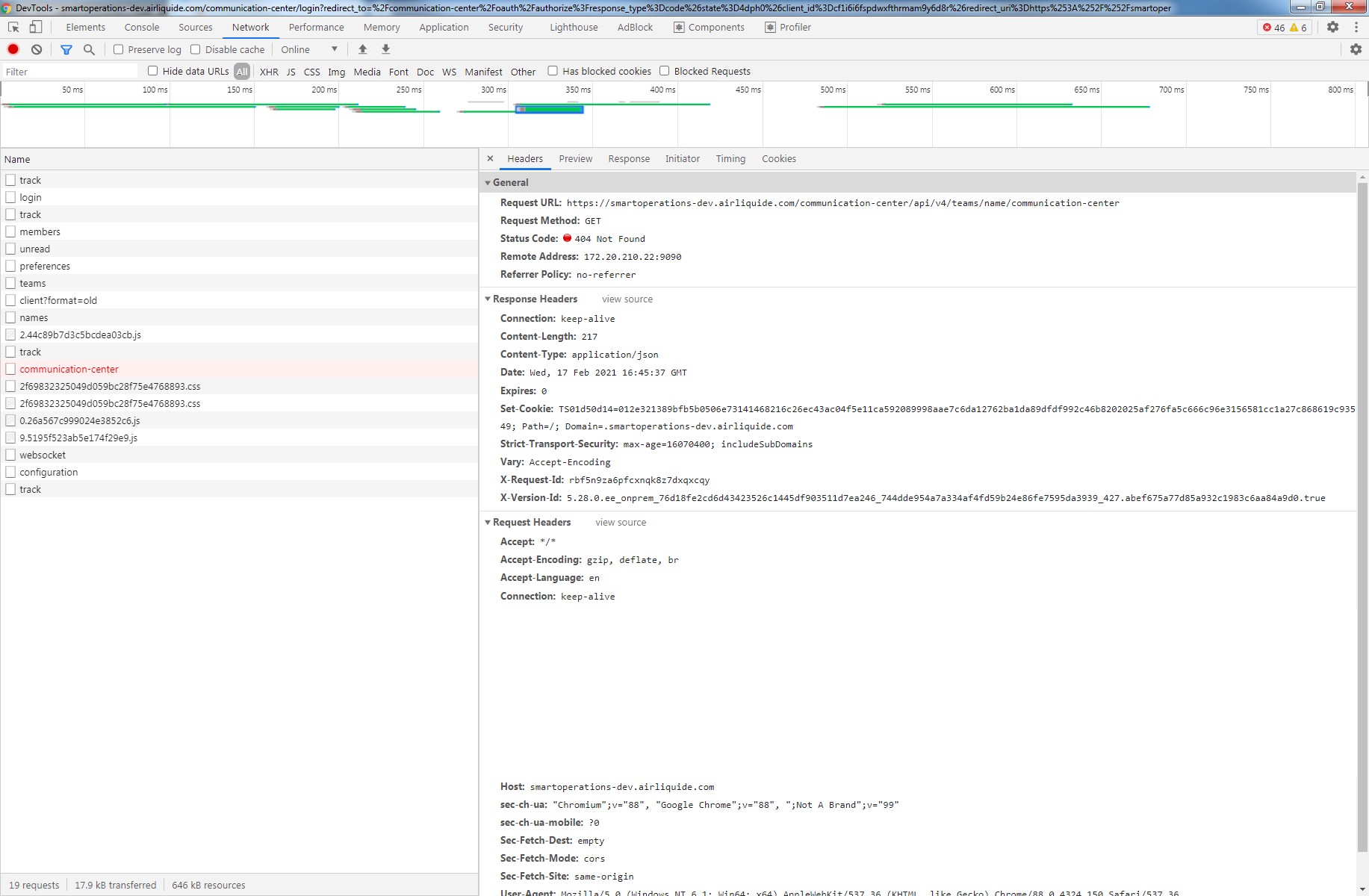Click the Profiler extension icon tab
Image resolution: width=1369 pixels, height=896 pixels.
pyautogui.click(x=788, y=27)
